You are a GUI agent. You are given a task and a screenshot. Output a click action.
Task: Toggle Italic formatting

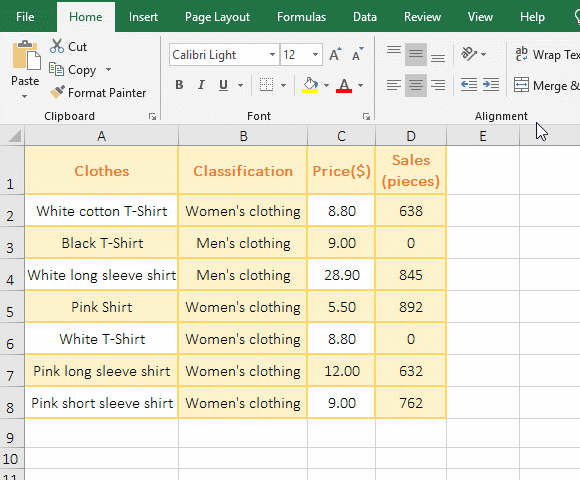[201, 85]
